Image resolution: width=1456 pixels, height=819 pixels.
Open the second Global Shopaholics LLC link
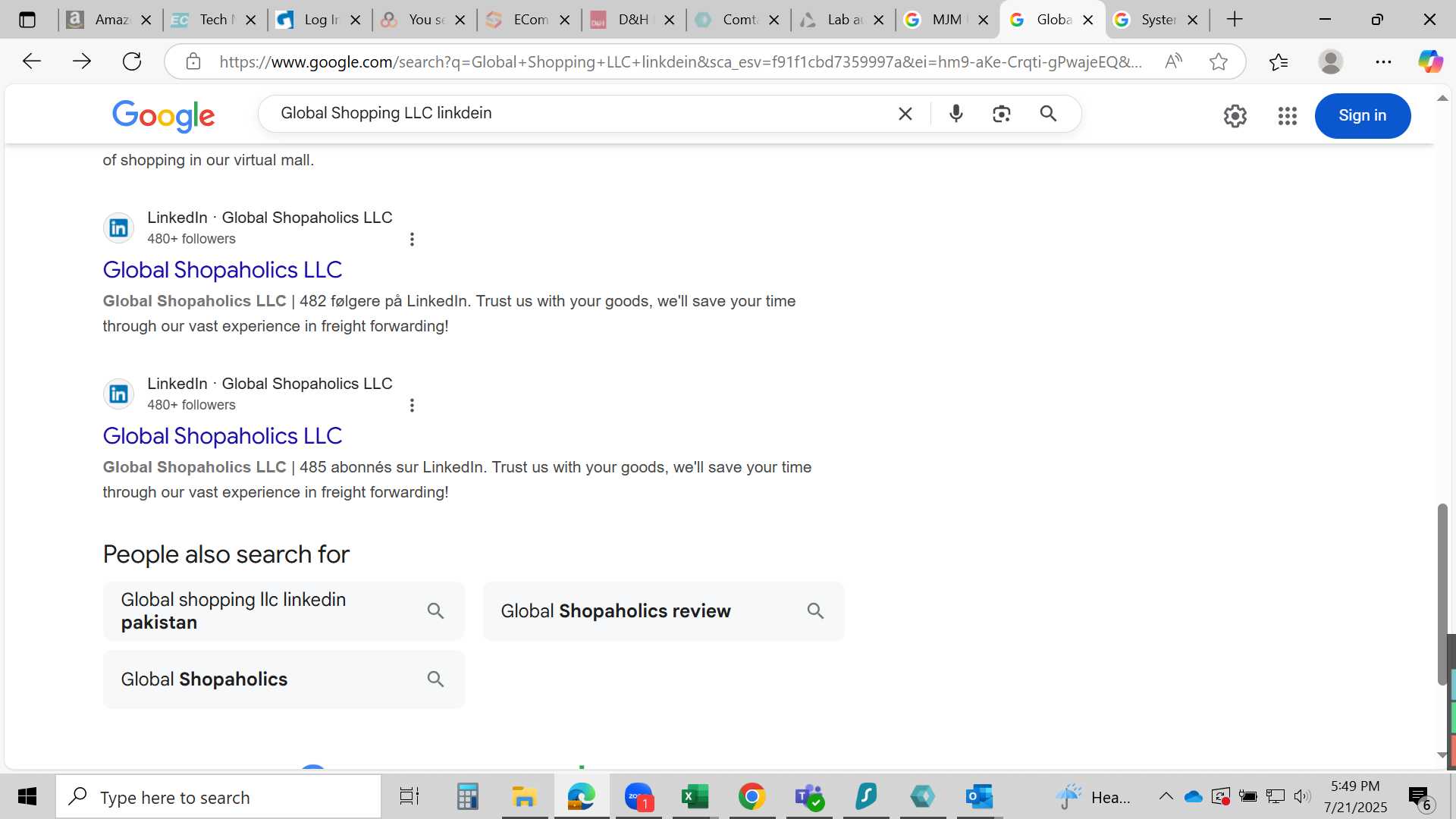click(222, 436)
